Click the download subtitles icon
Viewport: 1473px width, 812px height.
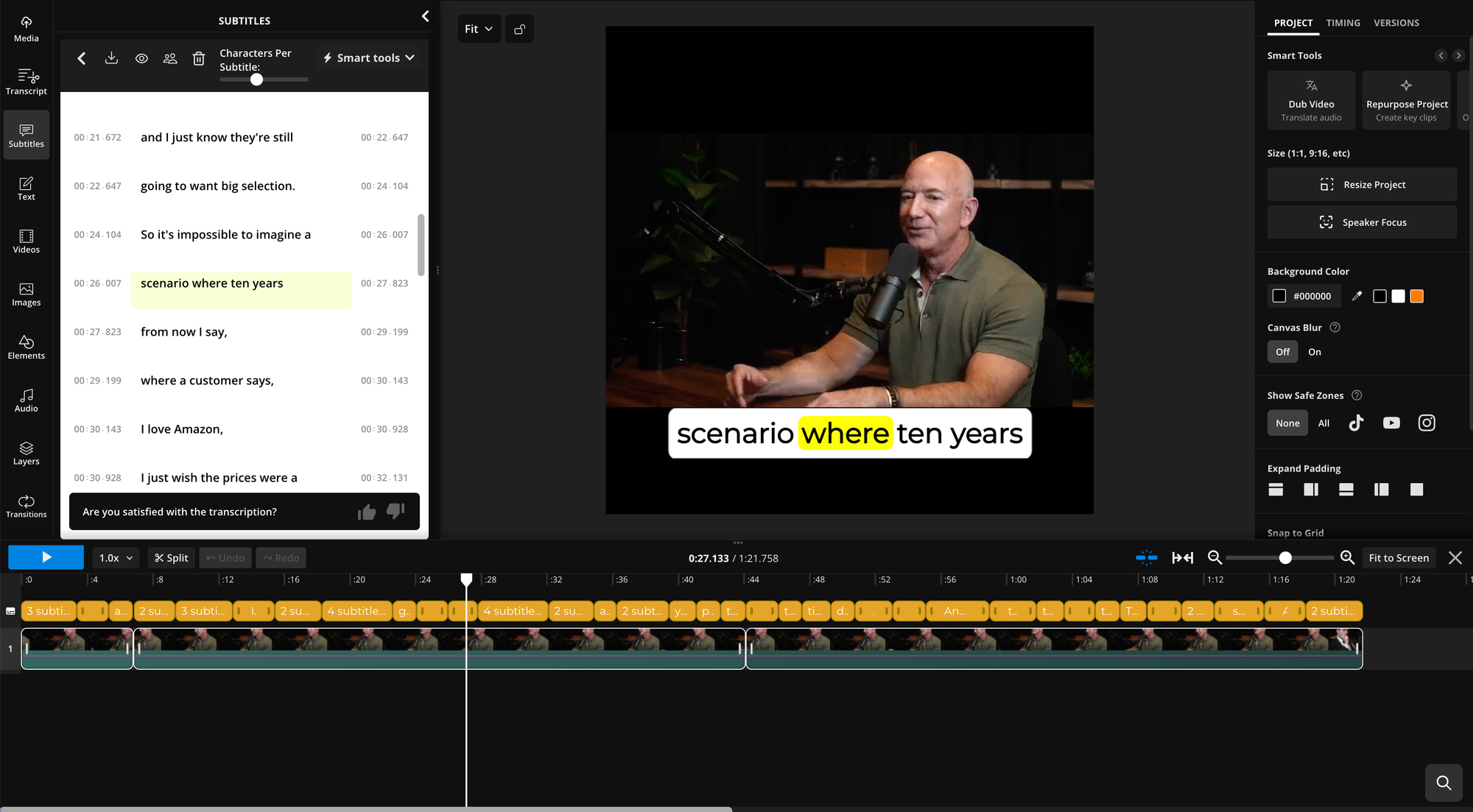tap(111, 58)
